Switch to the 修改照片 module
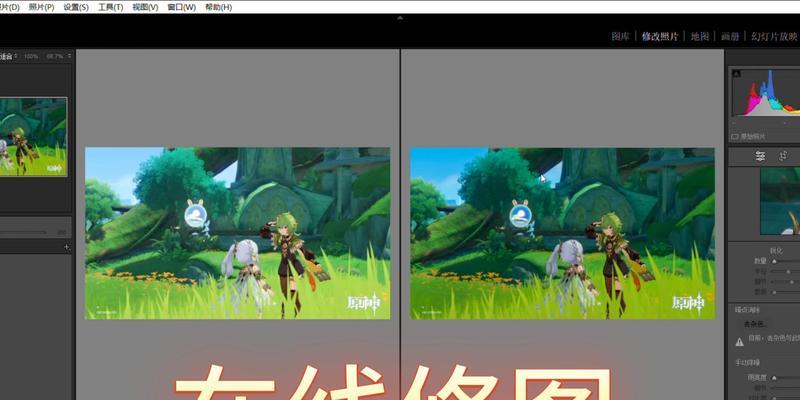 pos(660,36)
